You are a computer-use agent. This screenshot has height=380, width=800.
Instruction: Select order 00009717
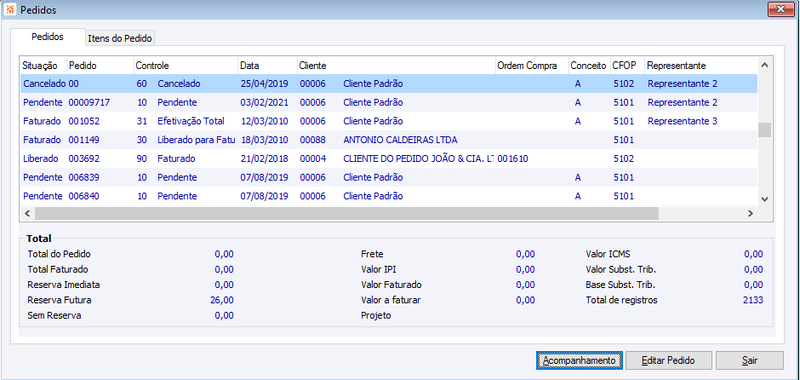389,103
